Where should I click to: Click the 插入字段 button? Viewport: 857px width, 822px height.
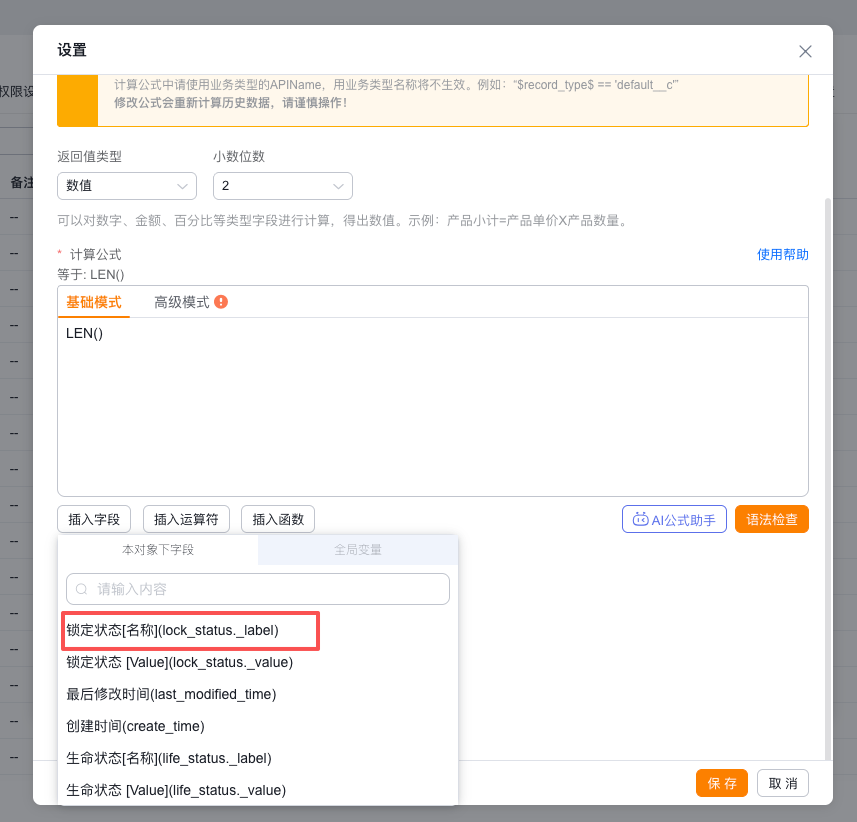coord(94,519)
